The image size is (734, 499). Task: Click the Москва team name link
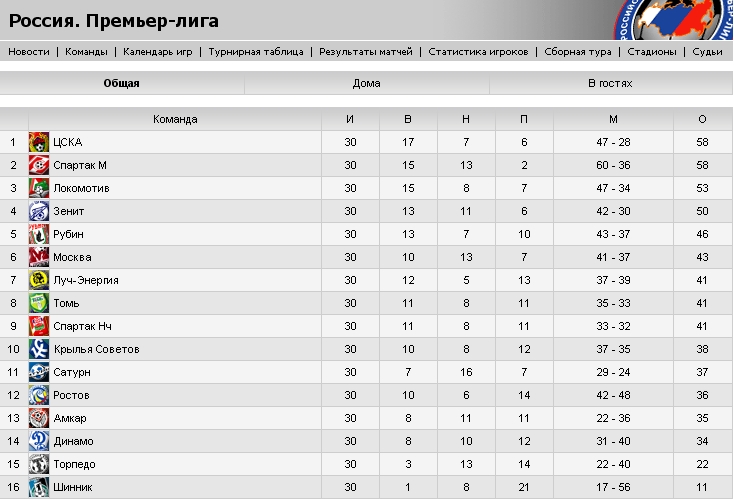[72, 257]
